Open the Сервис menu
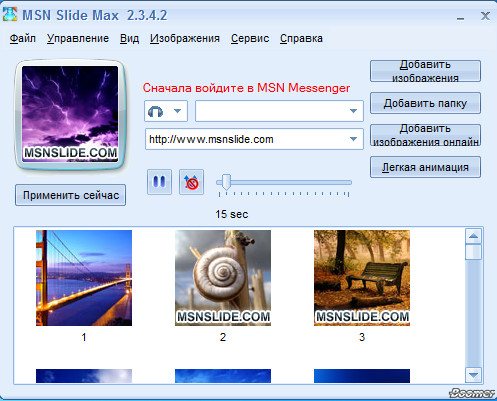The width and height of the screenshot is (497, 401). pyautogui.click(x=250, y=38)
